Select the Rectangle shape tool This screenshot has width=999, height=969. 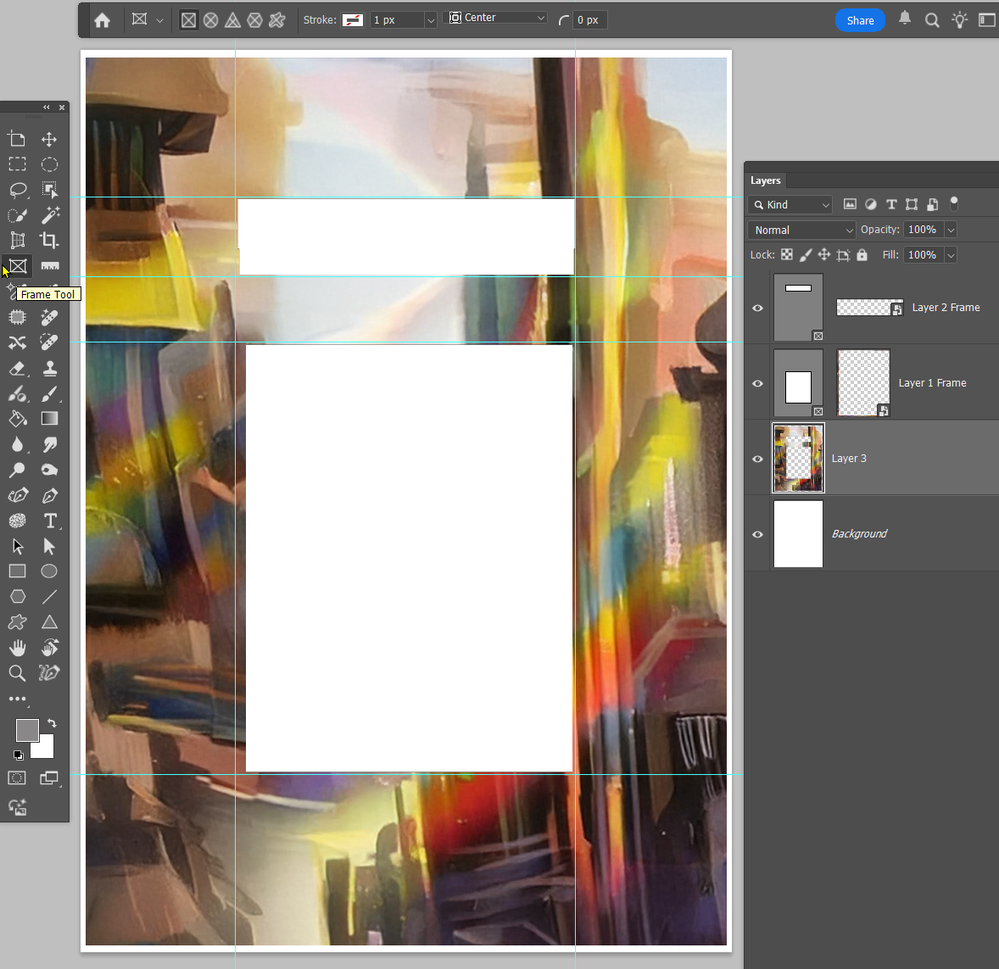(x=17, y=571)
